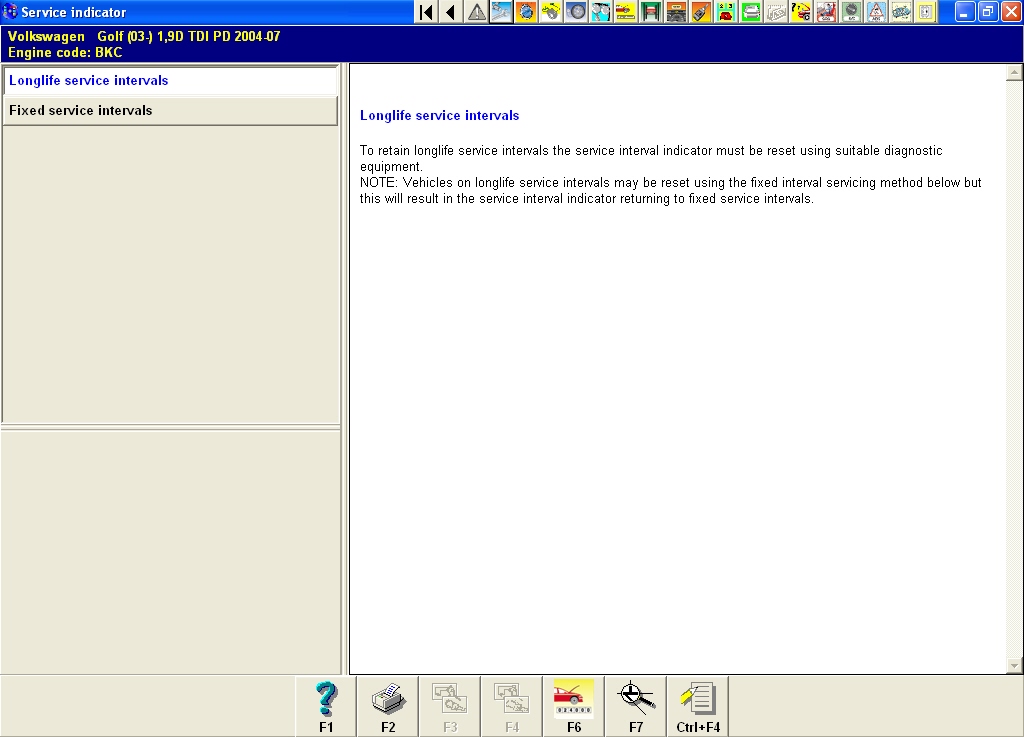Select the grey wheel disc icon
This screenshot has height=737, width=1024.
point(576,12)
